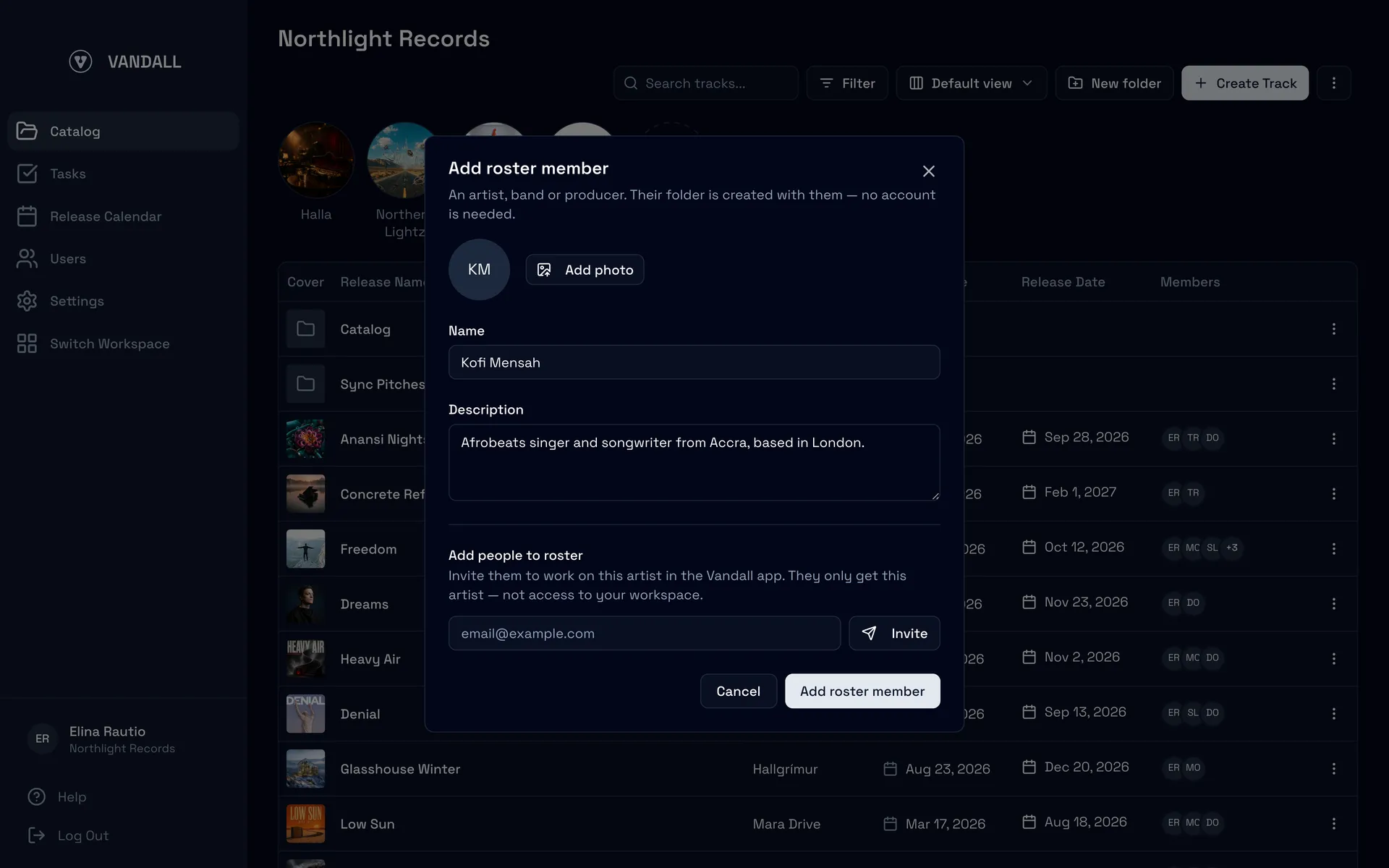Open Settings in the sidebar
This screenshot has width=1389, height=868.
[123, 301]
